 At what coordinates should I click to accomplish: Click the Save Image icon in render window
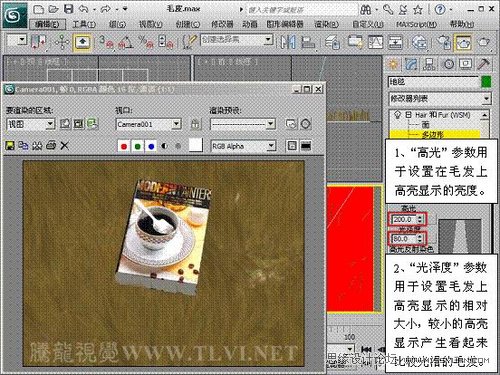tap(10, 145)
